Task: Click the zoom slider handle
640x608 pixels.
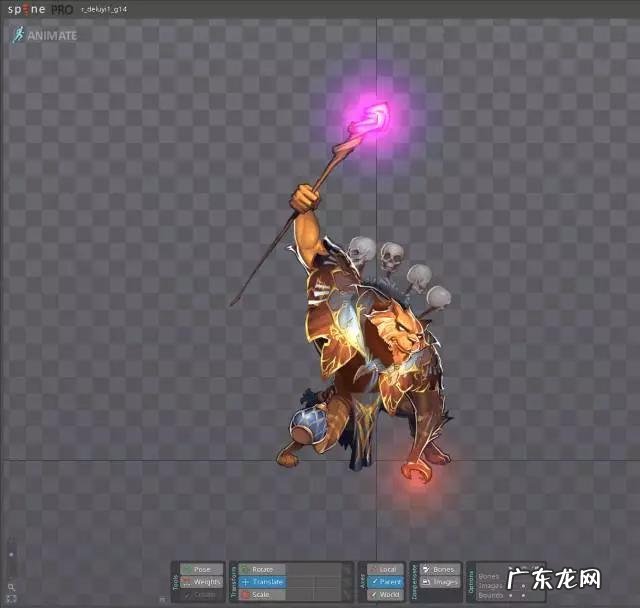Action: point(11,554)
